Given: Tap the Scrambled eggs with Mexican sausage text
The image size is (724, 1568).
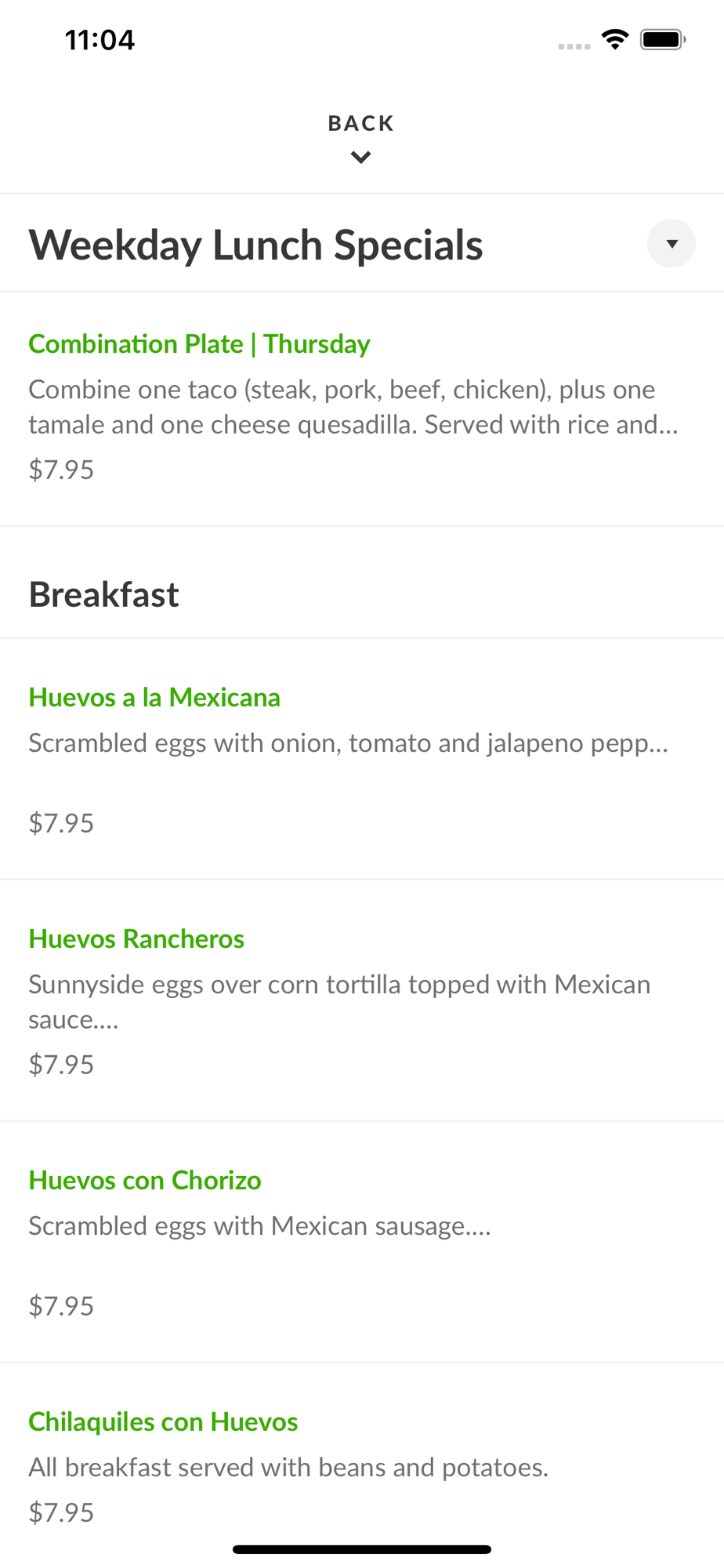Looking at the screenshot, I should pos(260,1226).
